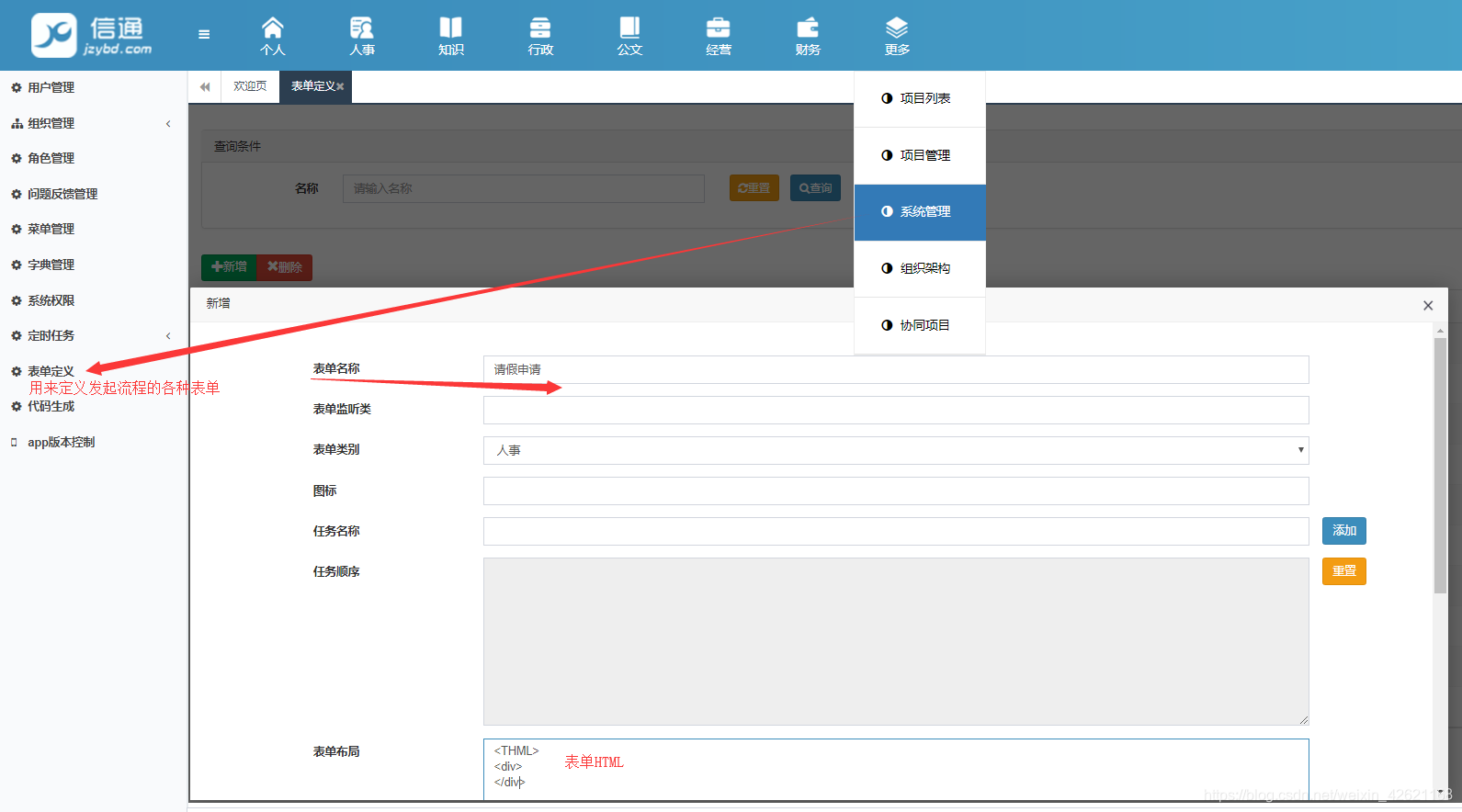Screen dimensions: 1462x812
Task: Click the double-arrow tab back icon
Action: coord(205,86)
